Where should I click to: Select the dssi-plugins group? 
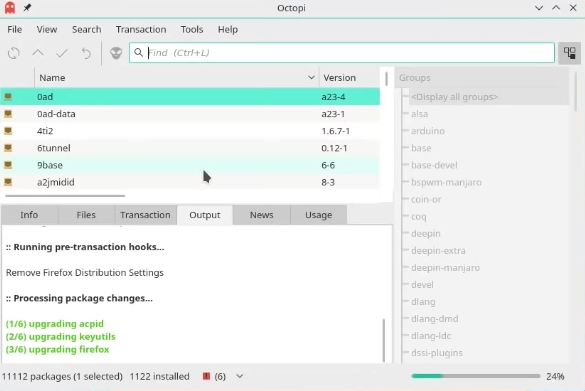(x=437, y=353)
